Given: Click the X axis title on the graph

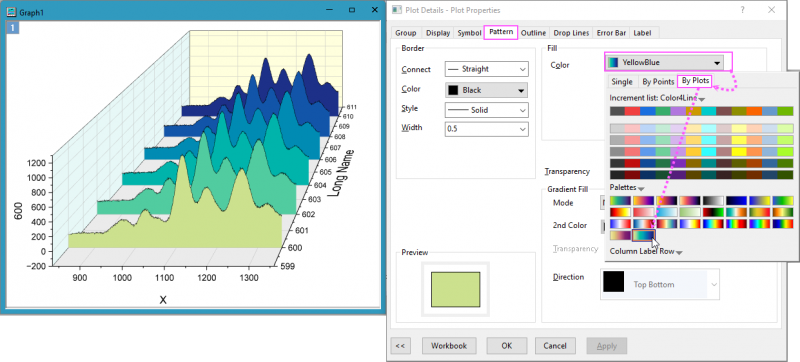Looking at the screenshot, I should click(x=163, y=300).
